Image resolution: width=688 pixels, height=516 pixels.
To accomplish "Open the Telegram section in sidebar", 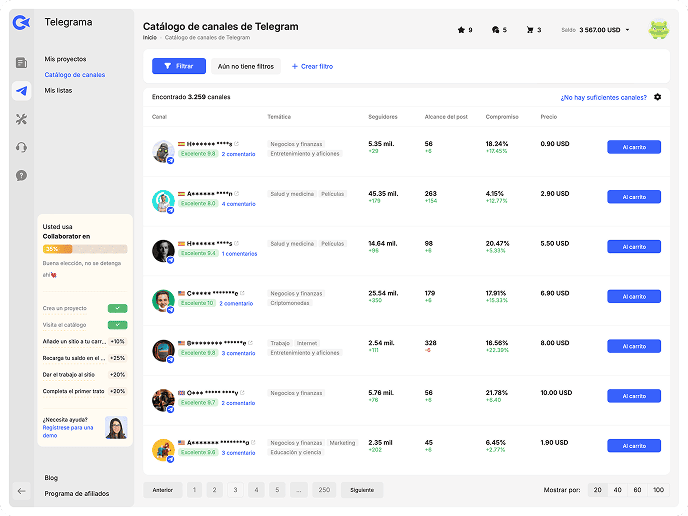I will tap(21, 91).
